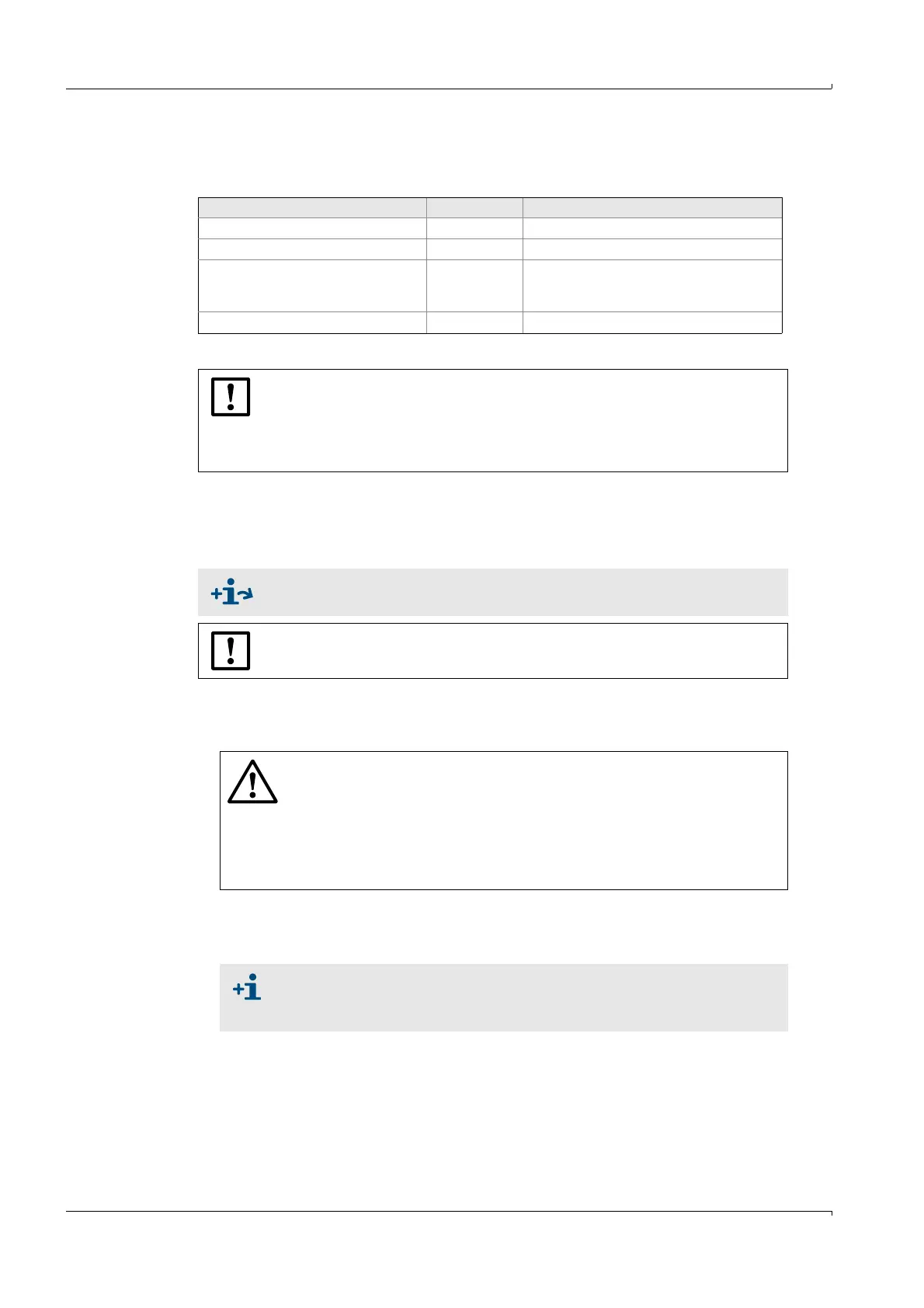Select the last table row's narrow middle cell
The width and height of the screenshot is (924, 1308).
(474, 323)
